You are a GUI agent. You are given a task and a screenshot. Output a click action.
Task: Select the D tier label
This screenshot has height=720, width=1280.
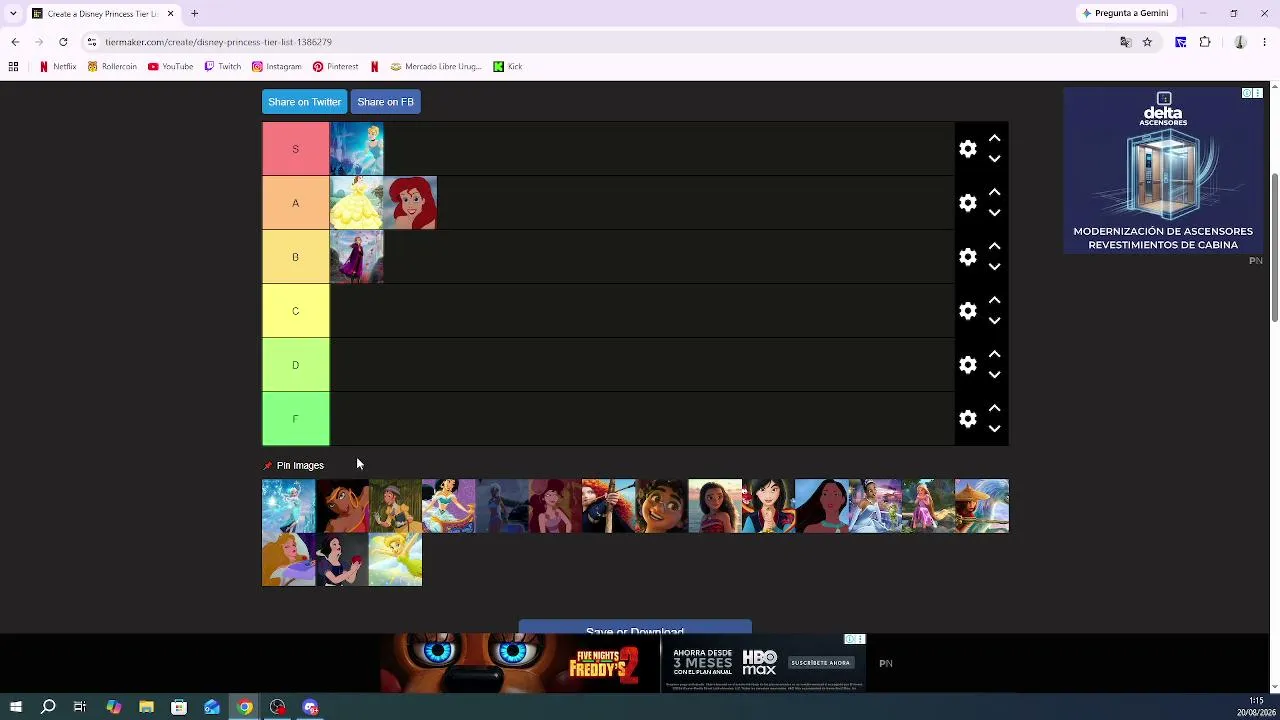296,365
